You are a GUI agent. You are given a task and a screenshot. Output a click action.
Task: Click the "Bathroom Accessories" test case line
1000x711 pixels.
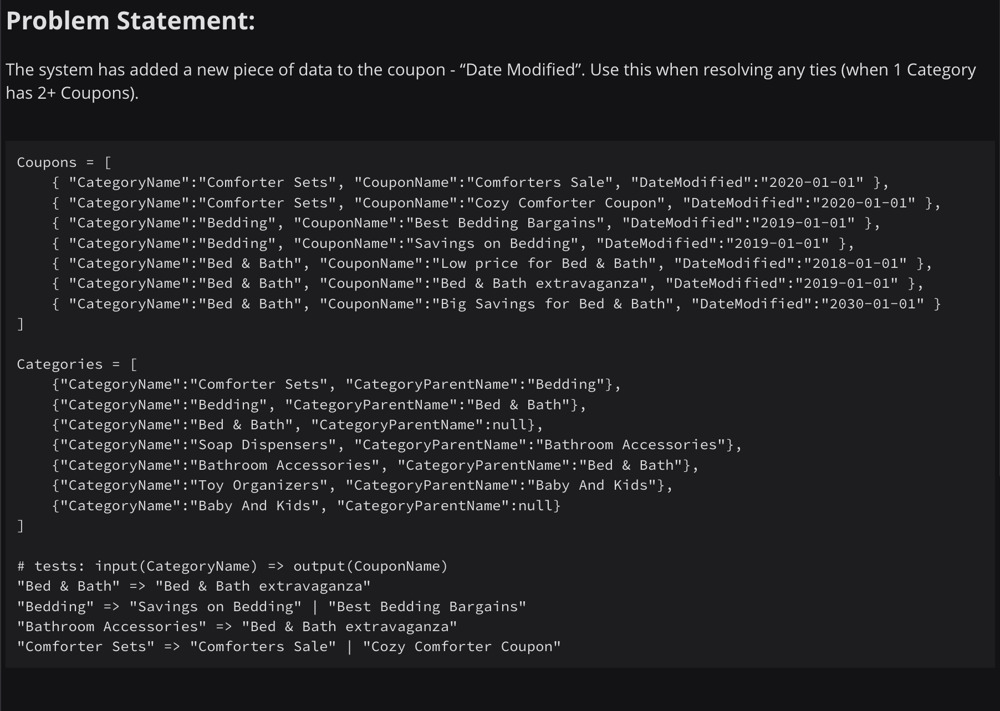[237, 627]
